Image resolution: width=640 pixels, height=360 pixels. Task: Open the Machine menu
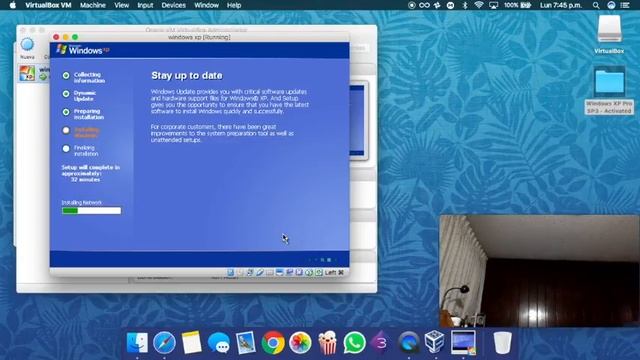[93, 5]
